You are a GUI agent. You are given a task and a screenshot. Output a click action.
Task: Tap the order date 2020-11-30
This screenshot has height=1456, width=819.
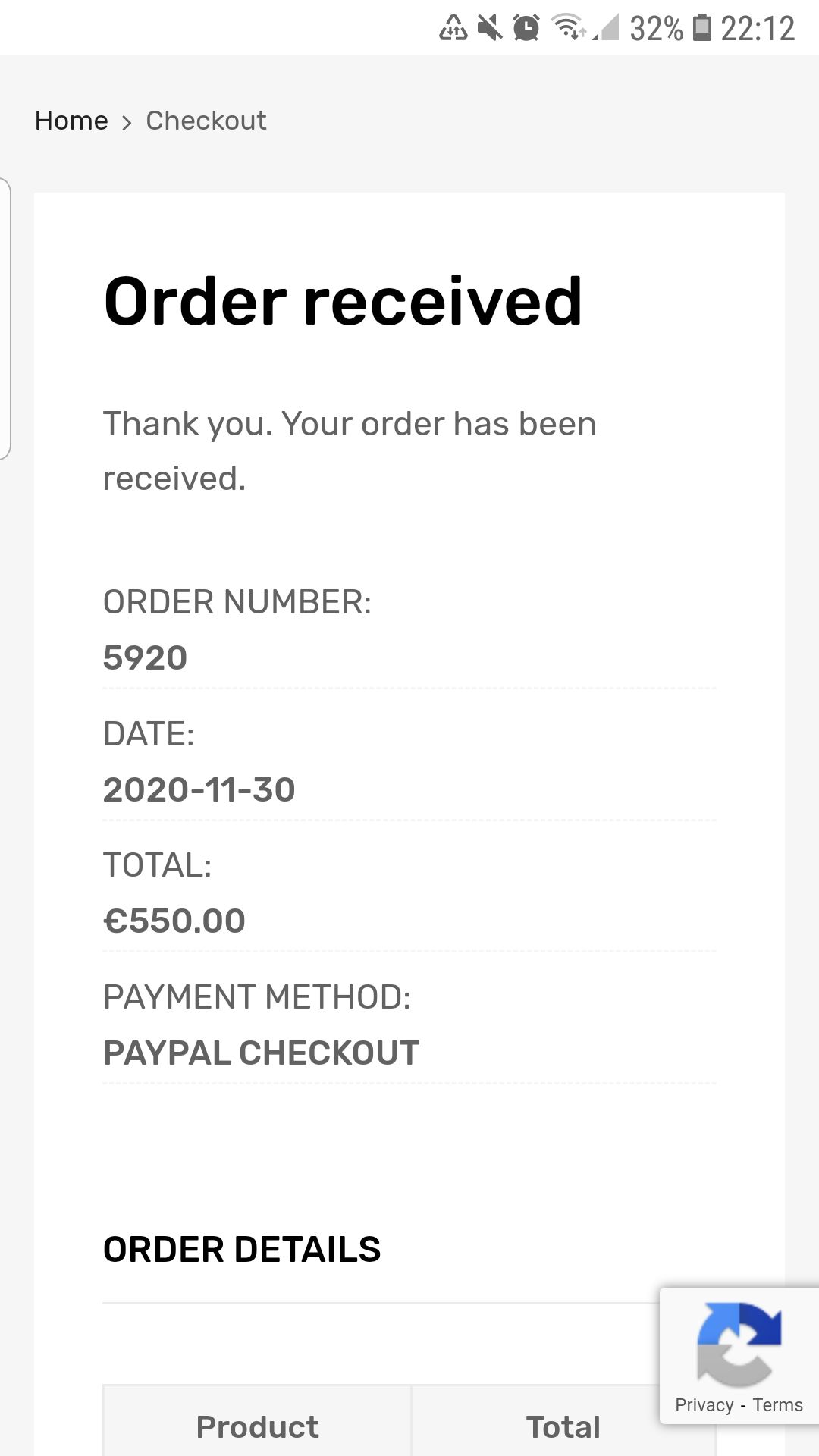[199, 789]
